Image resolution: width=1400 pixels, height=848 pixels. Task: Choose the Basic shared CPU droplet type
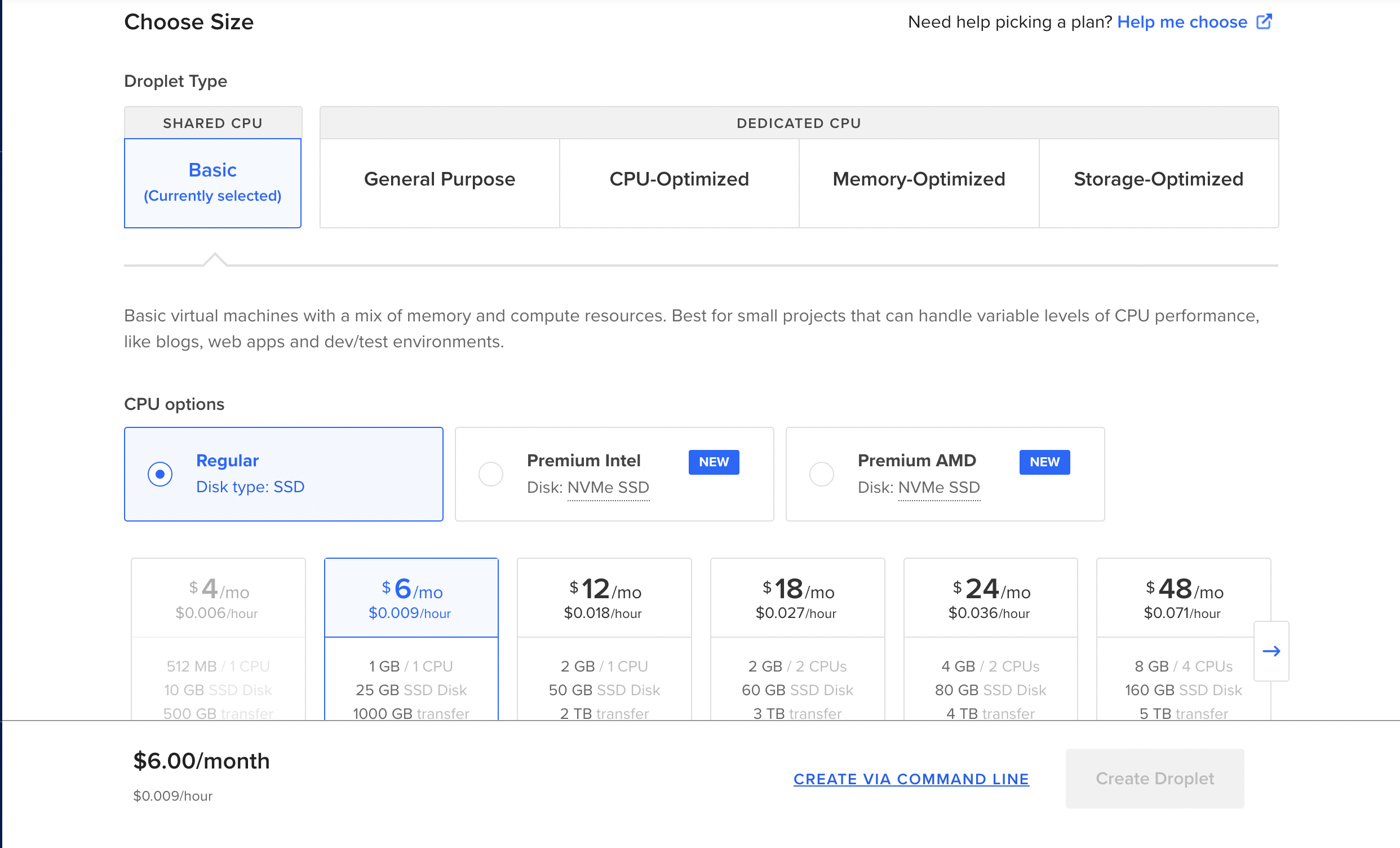click(212, 183)
